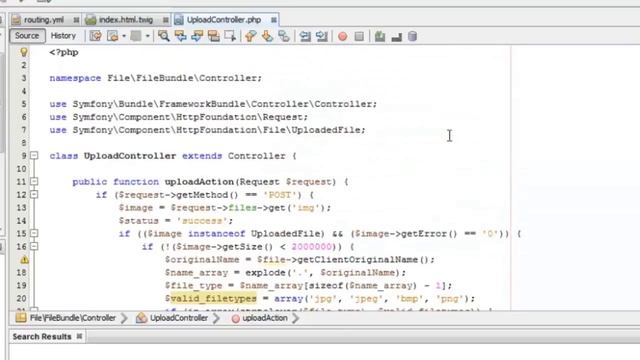The width and height of the screenshot is (640, 360).
Task: Click the 'namespace' keyword on line 3
Action: point(75,78)
